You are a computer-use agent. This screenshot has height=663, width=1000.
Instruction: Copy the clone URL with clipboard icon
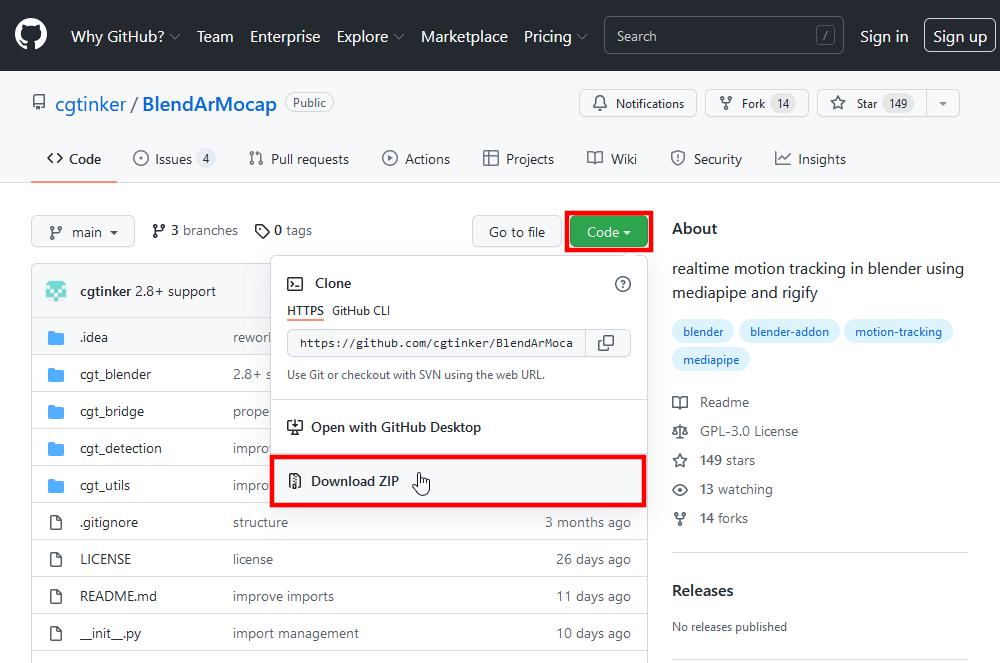pos(607,343)
